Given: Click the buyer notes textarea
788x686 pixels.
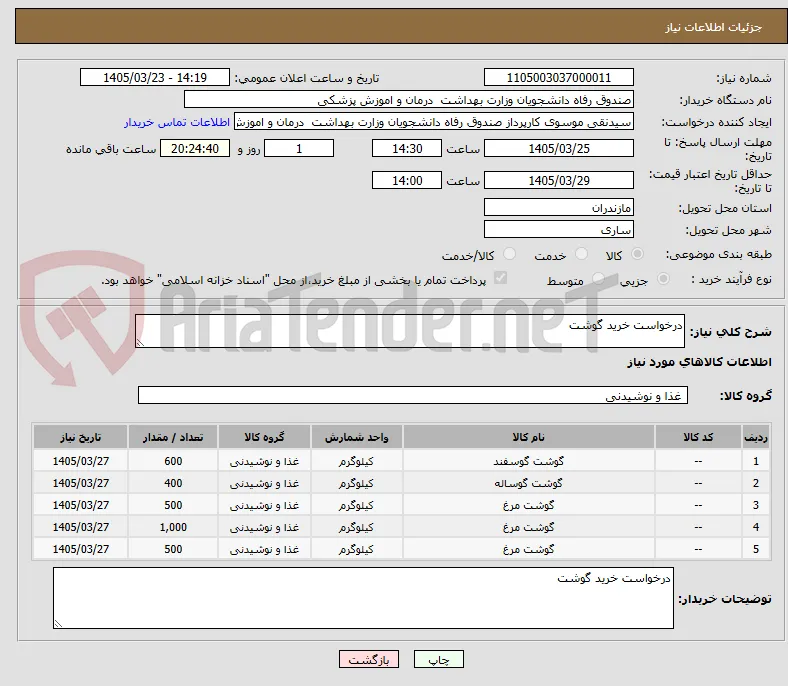Looking at the screenshot, I should (363, 598).
